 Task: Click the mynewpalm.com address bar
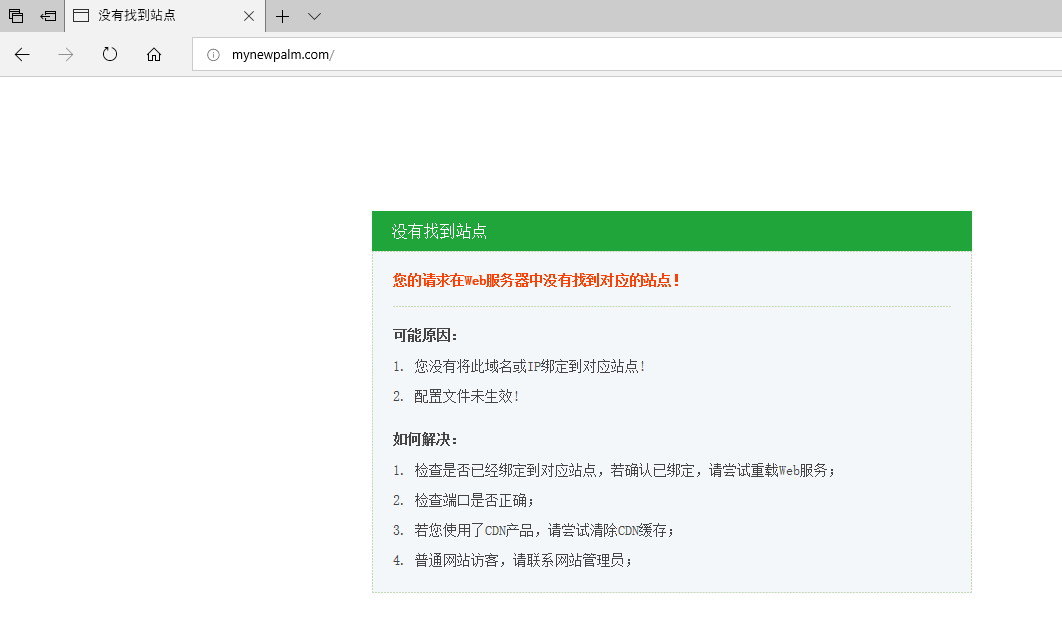[x=627, y=54]
